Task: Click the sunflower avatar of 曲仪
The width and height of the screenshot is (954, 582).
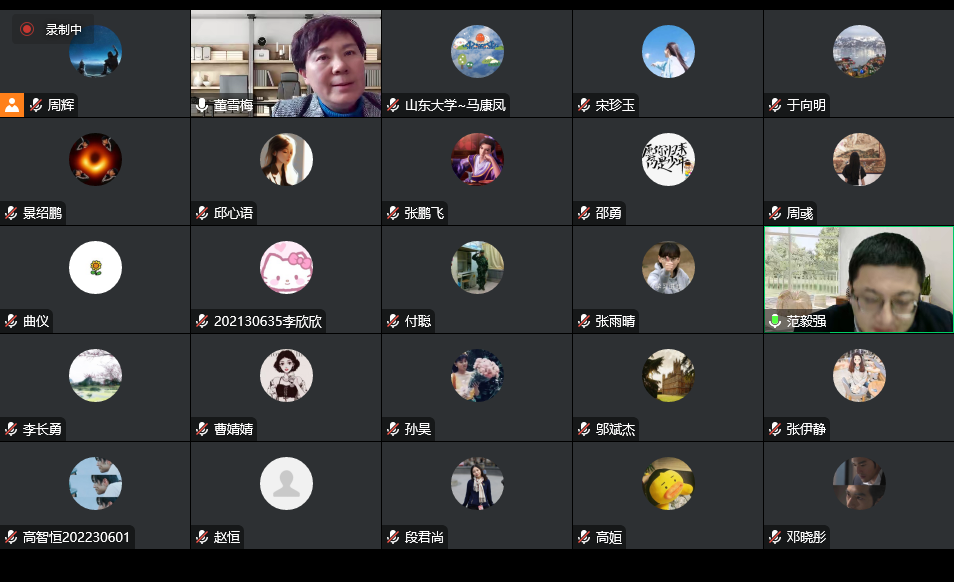Action: [96, 268]
